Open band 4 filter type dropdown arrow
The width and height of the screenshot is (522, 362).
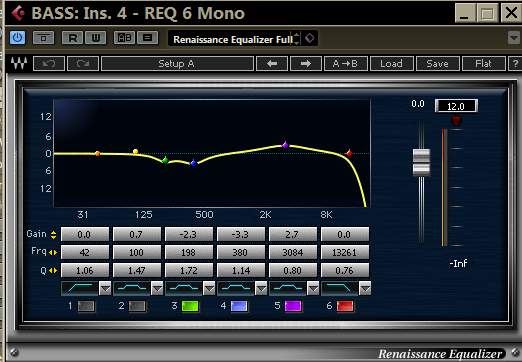pos(261,288)
